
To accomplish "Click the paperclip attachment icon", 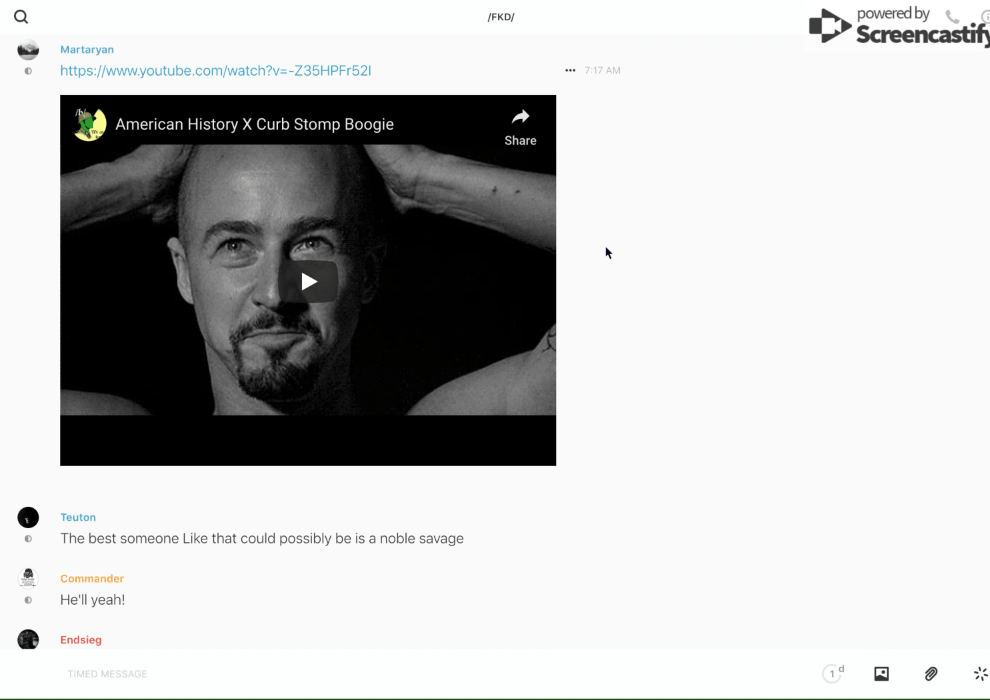I will pyautogui.click(x=931, y=674).
